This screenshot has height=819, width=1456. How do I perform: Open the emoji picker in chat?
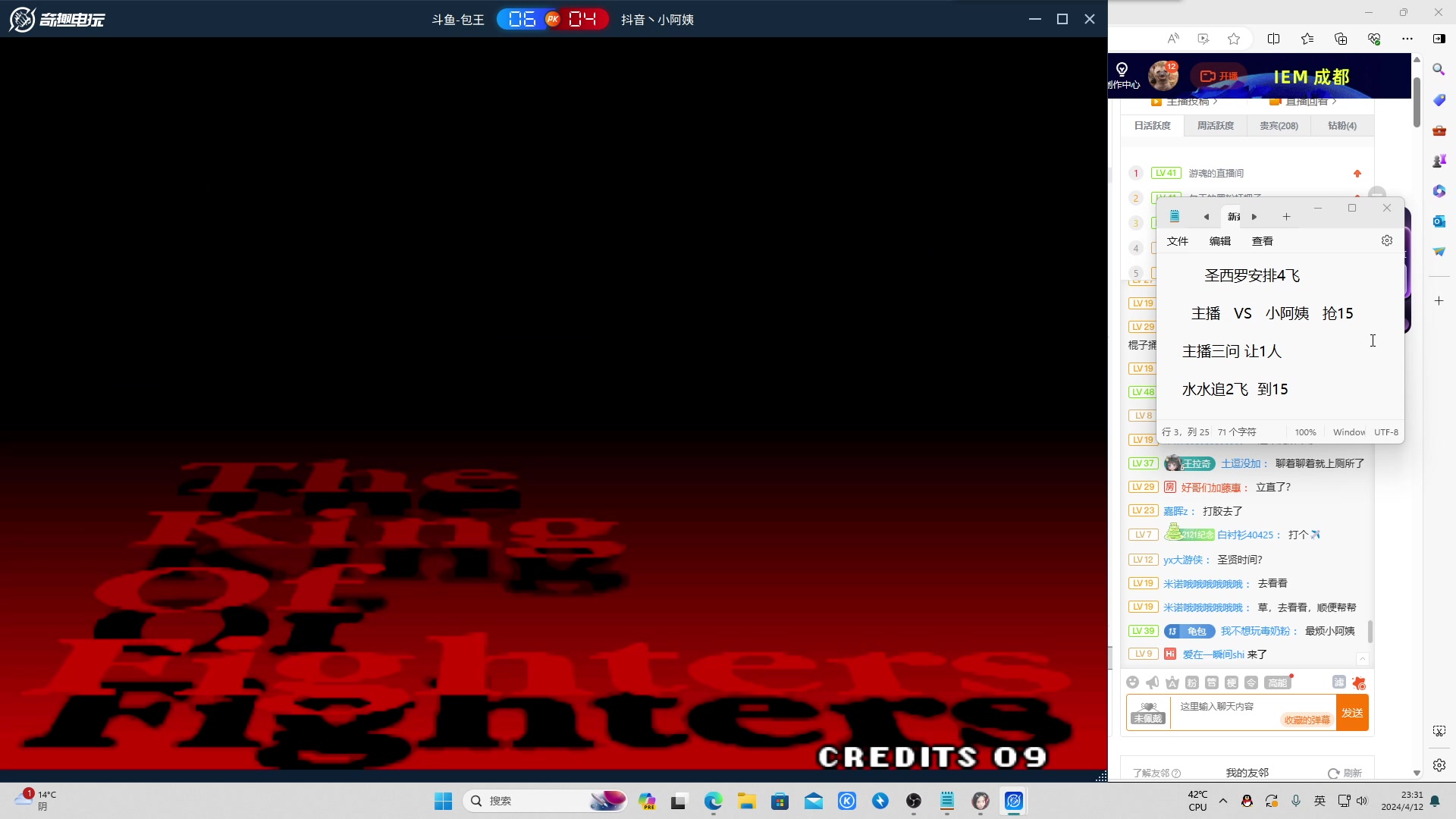(x=1132, y=682)
